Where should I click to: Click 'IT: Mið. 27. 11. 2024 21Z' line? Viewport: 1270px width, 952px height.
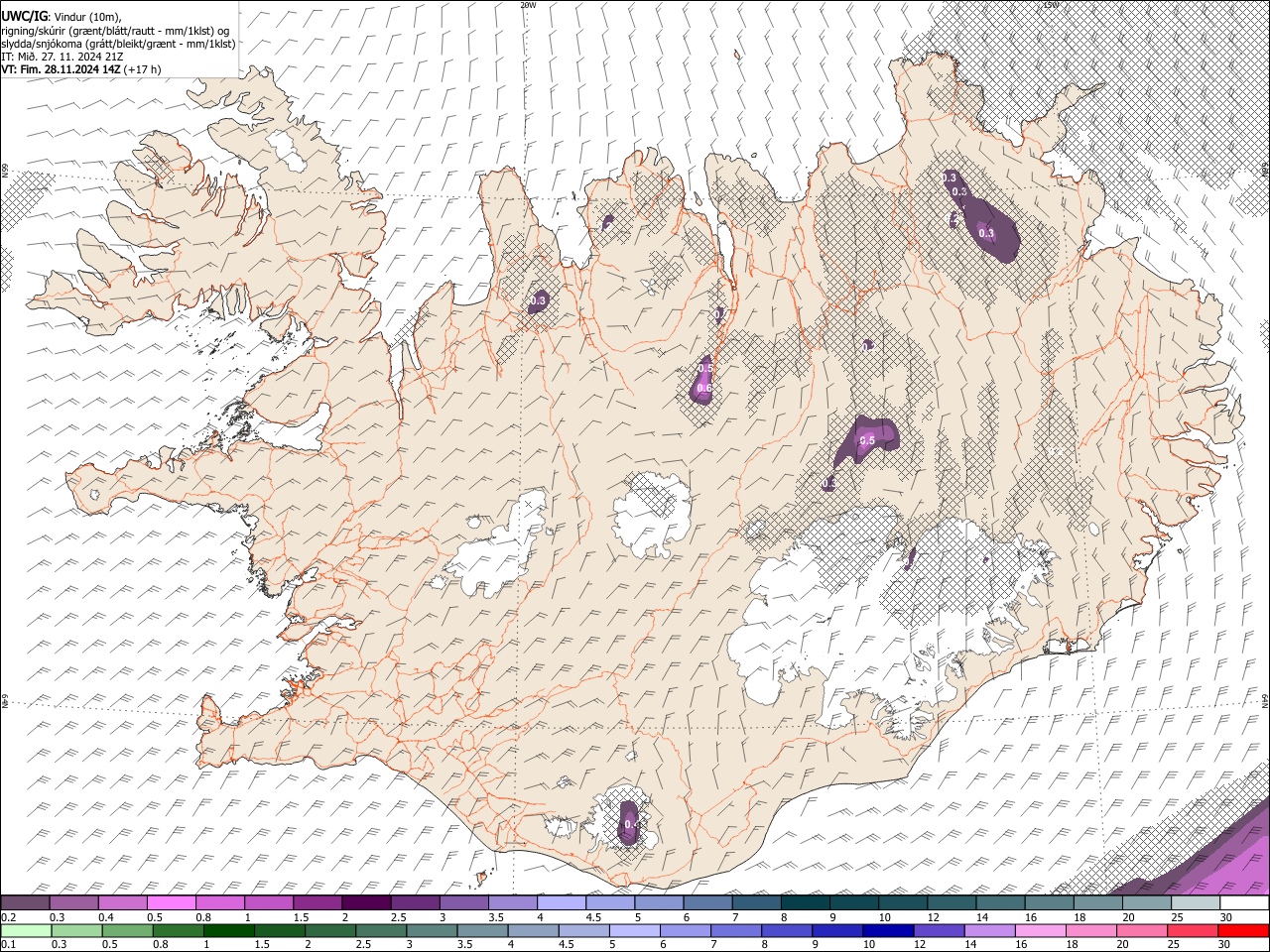coord(63,57)
